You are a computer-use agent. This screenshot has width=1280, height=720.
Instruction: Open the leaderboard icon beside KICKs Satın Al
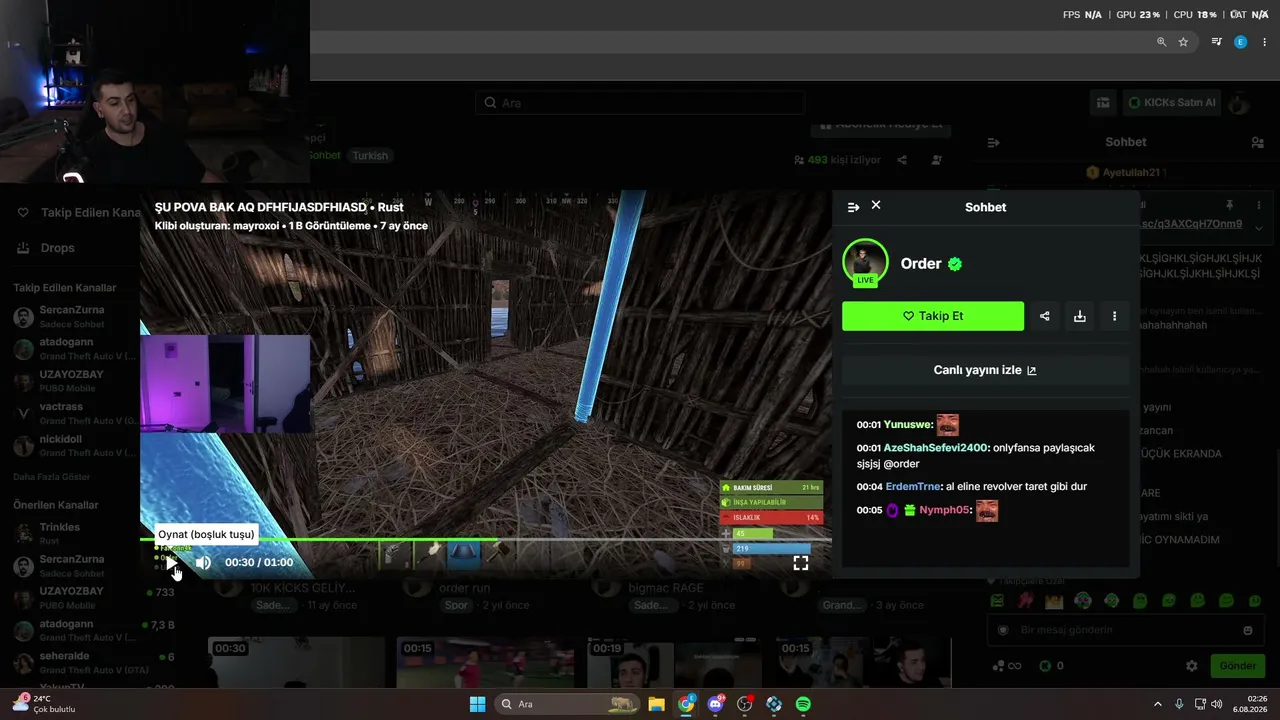tap(1103, 102)
